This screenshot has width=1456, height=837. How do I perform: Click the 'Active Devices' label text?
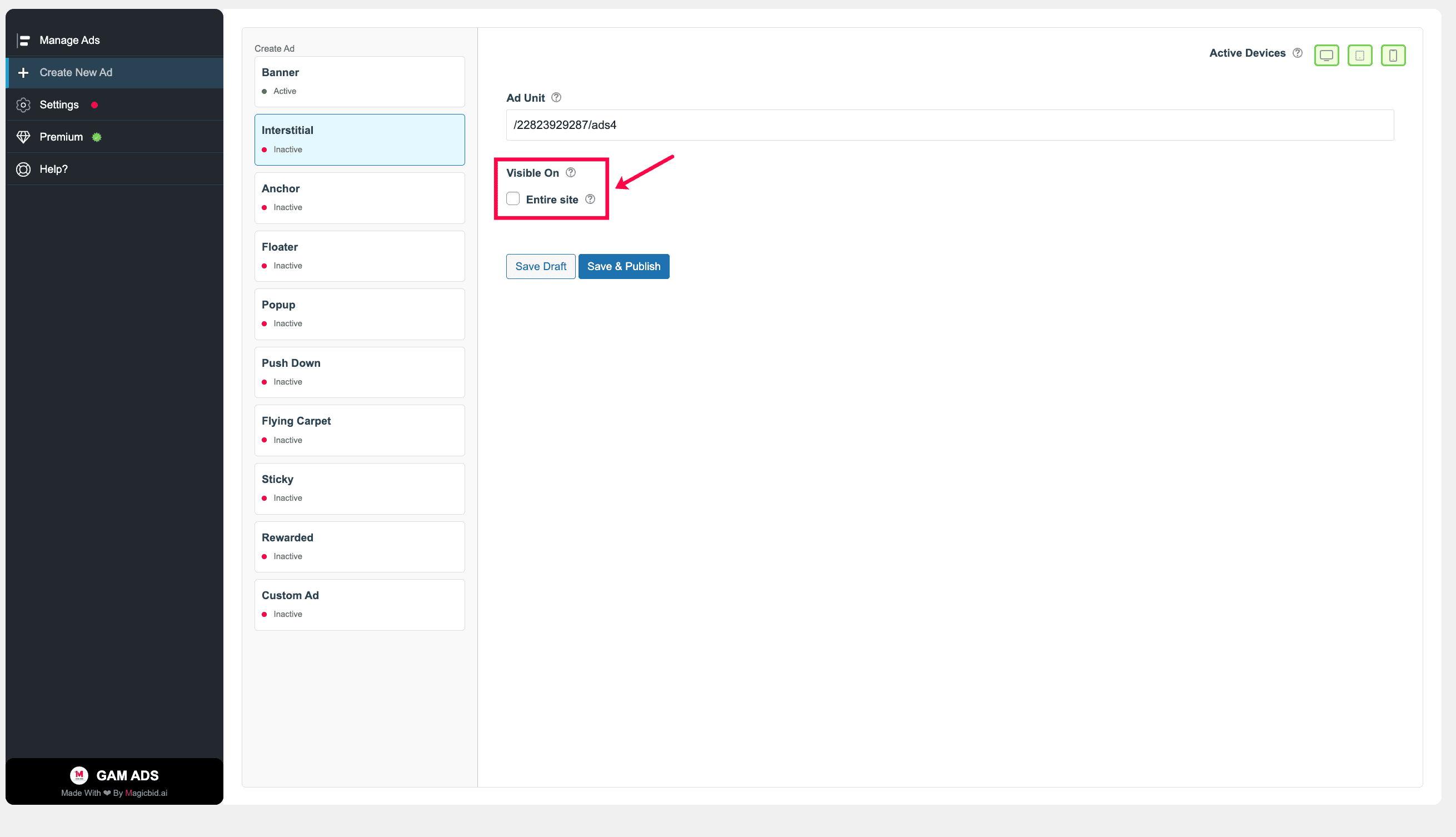[1246, 53]
